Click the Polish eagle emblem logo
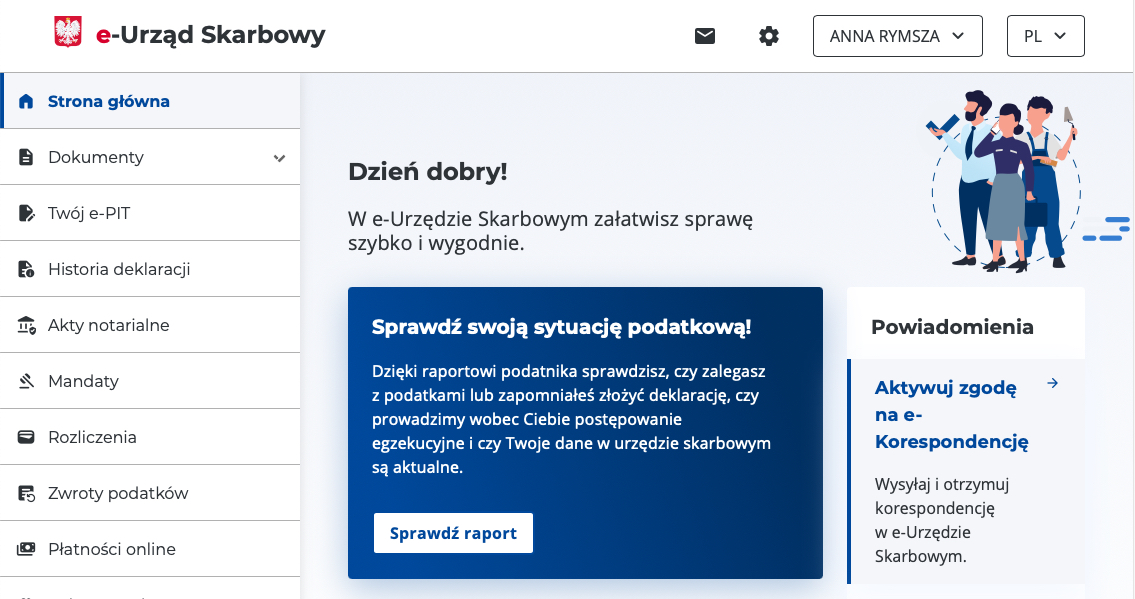The width and height of the screenshot is (1135, 599). point(67,31)
